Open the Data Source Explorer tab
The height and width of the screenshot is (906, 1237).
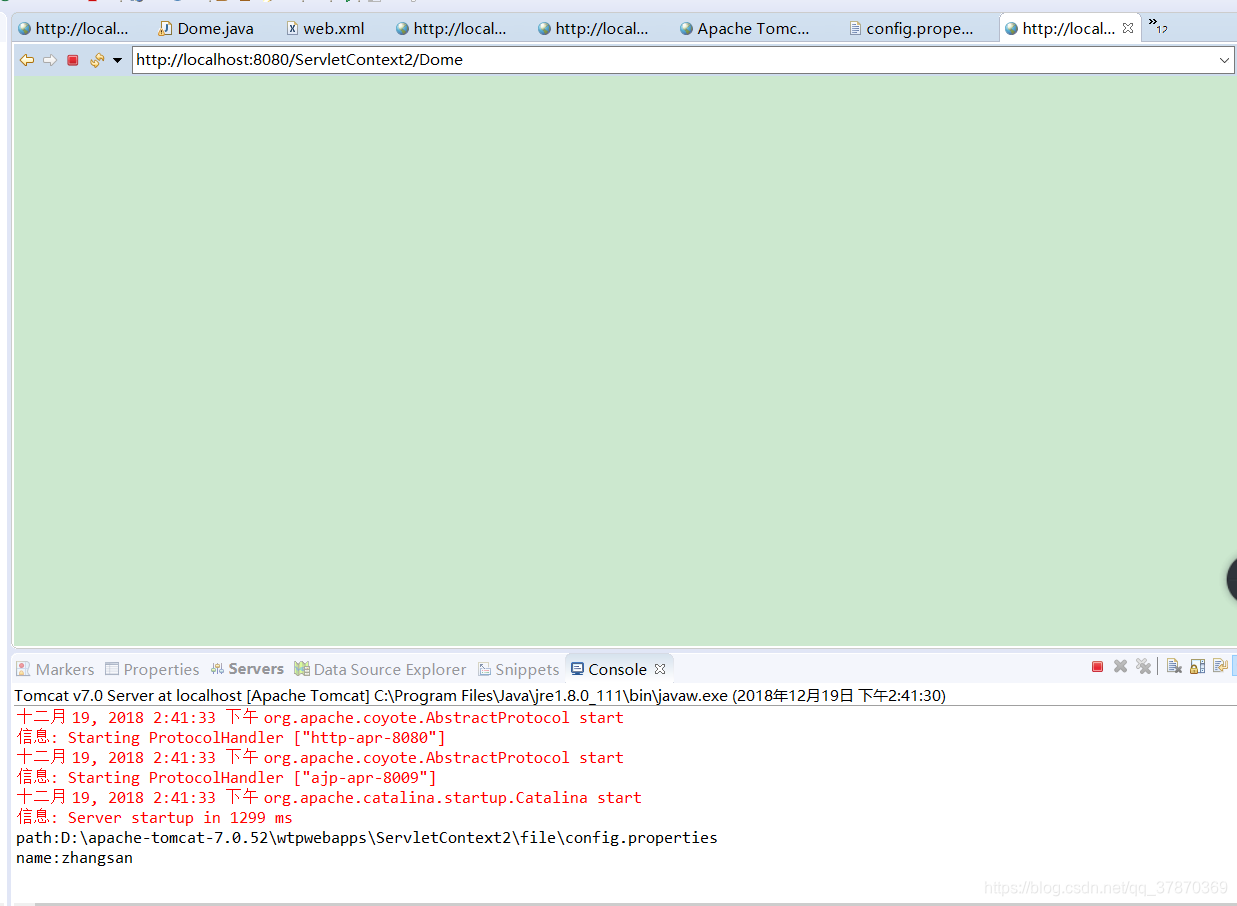tap(380, 669)
